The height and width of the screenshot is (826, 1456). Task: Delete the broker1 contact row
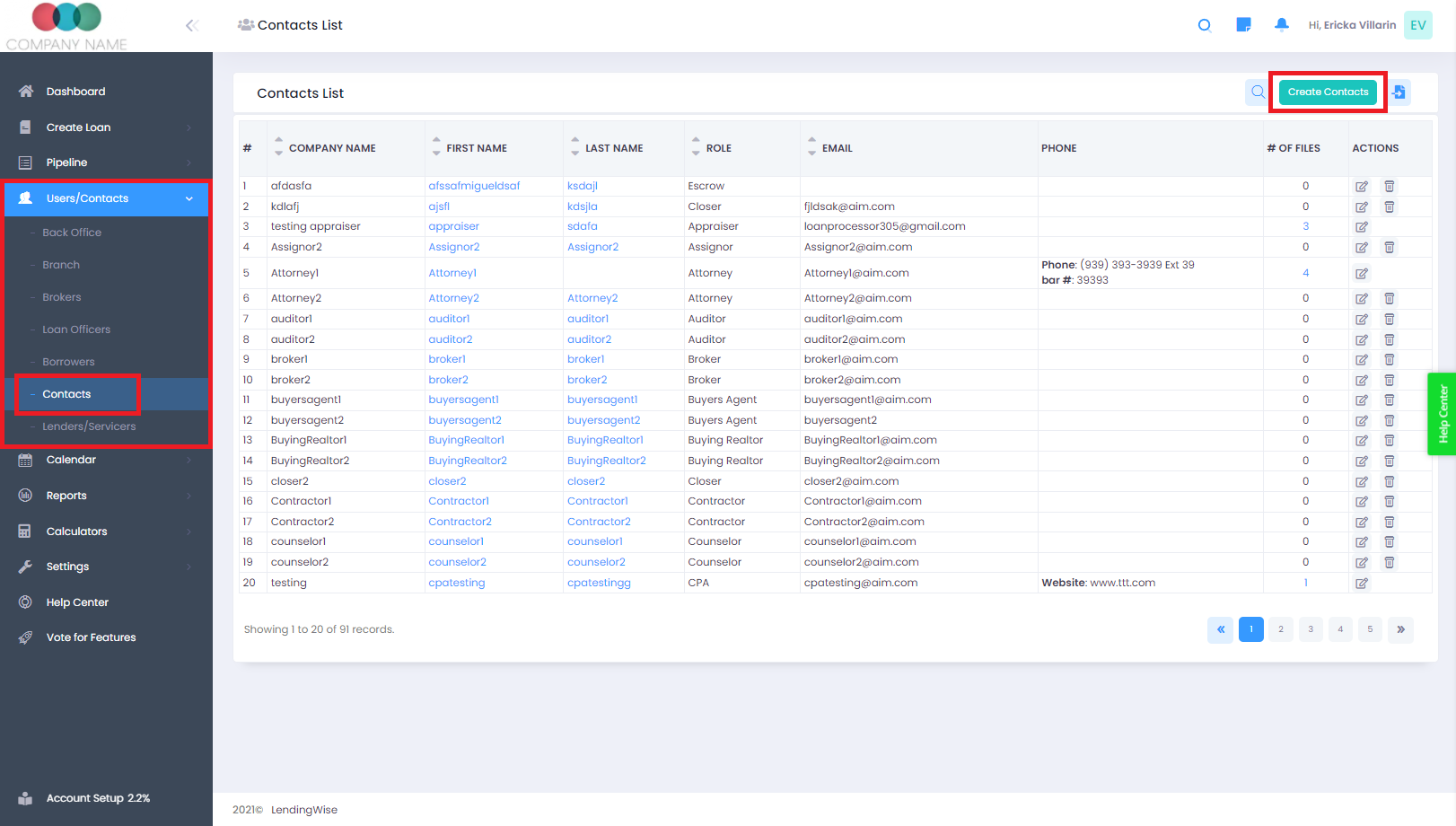(1390, 358)
